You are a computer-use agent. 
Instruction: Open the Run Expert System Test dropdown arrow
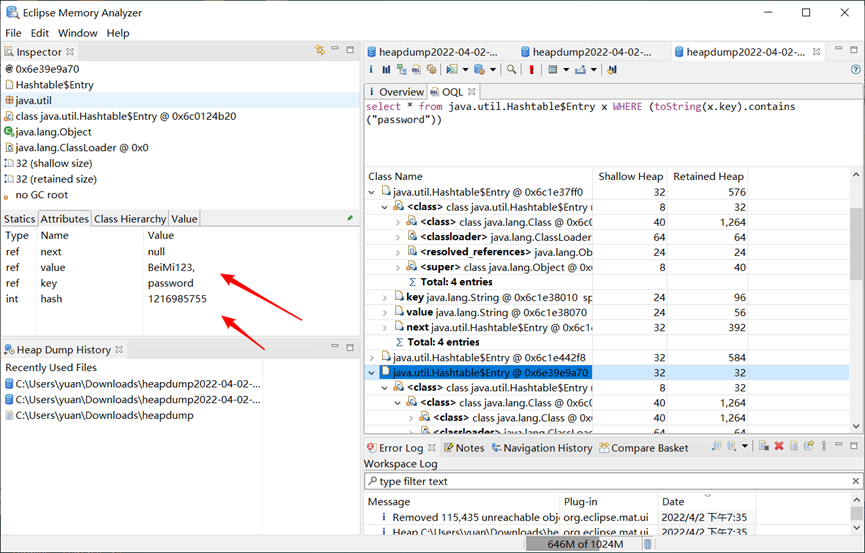(466, 70)
